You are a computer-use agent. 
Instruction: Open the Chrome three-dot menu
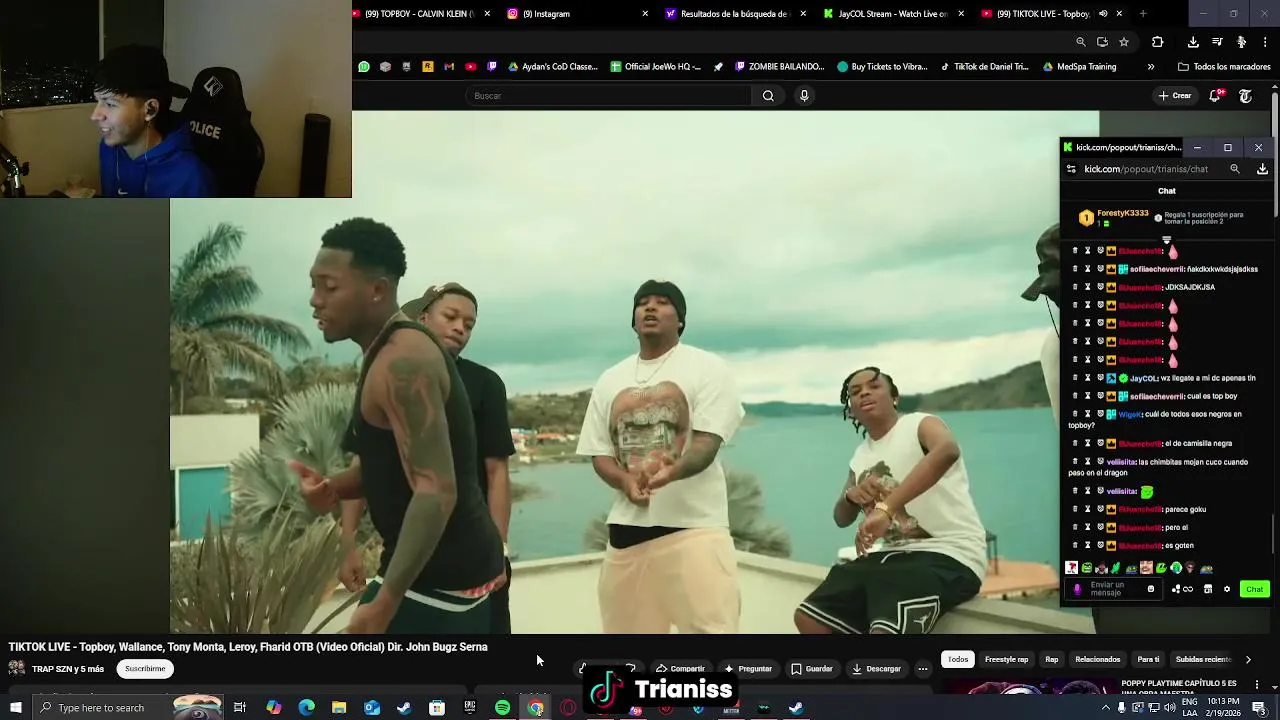[1266, 42]
